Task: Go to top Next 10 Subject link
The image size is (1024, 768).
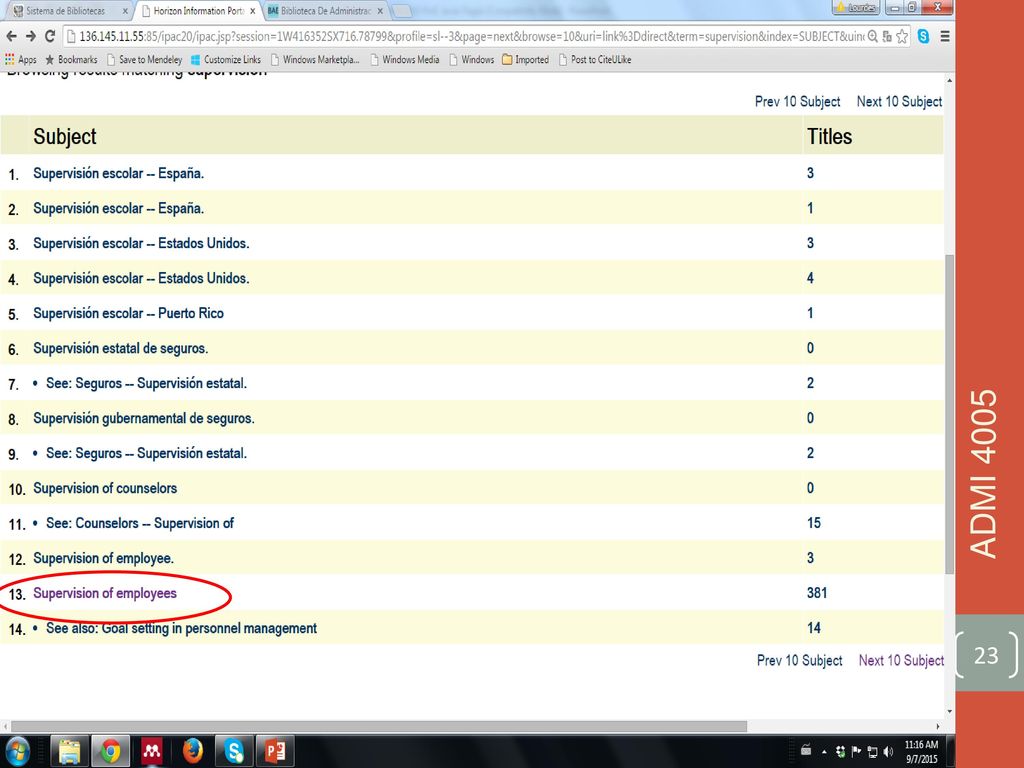Action: click(x=899, y=101)
